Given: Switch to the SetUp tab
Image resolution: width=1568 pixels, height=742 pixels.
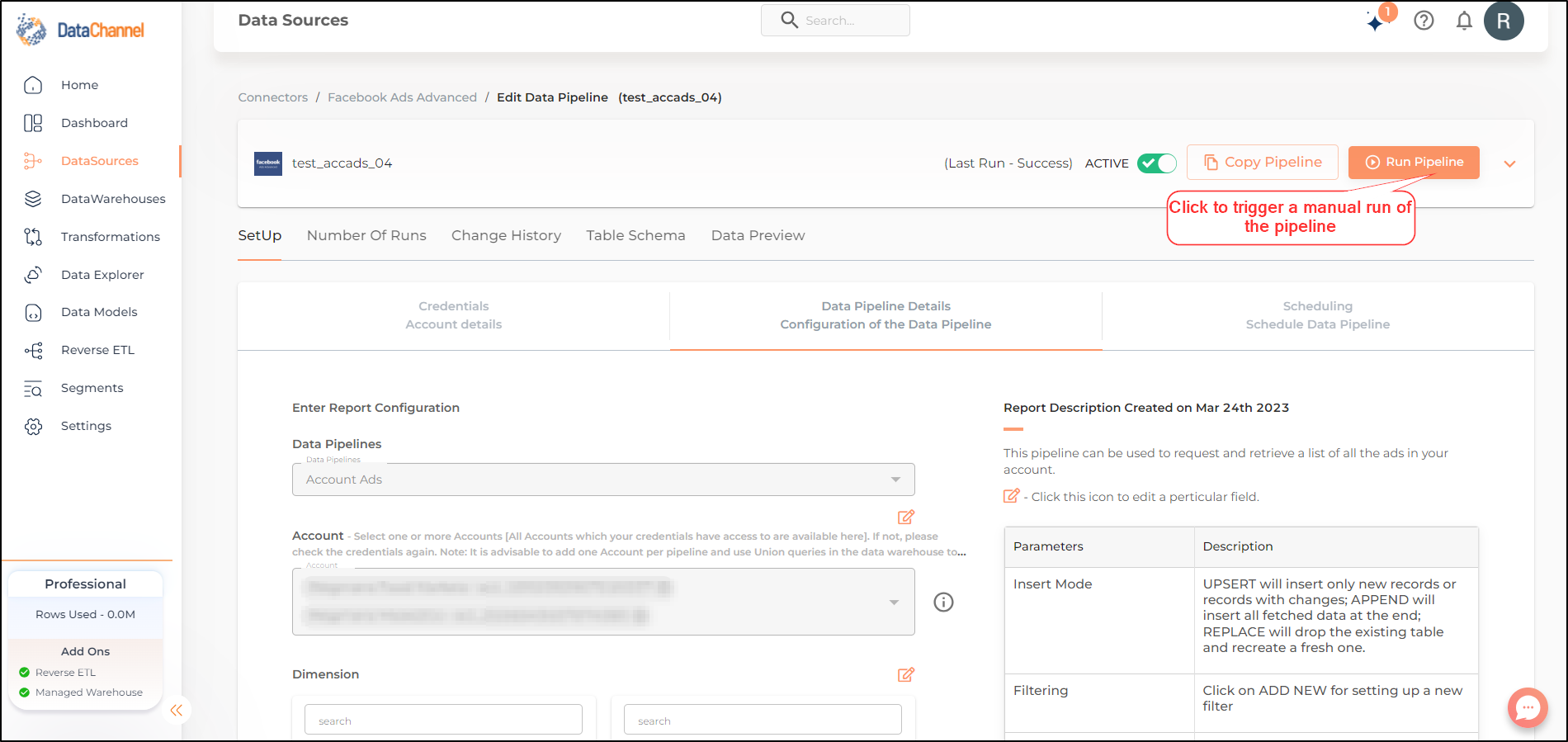Looking at the screenshot, I should 260,235.
